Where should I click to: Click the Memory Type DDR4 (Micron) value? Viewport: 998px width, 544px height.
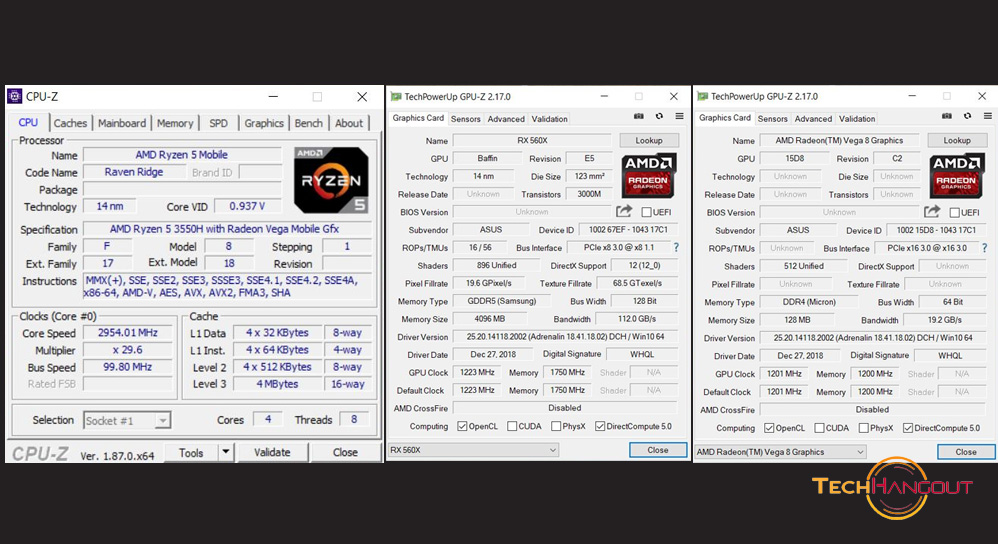[808, 302]
